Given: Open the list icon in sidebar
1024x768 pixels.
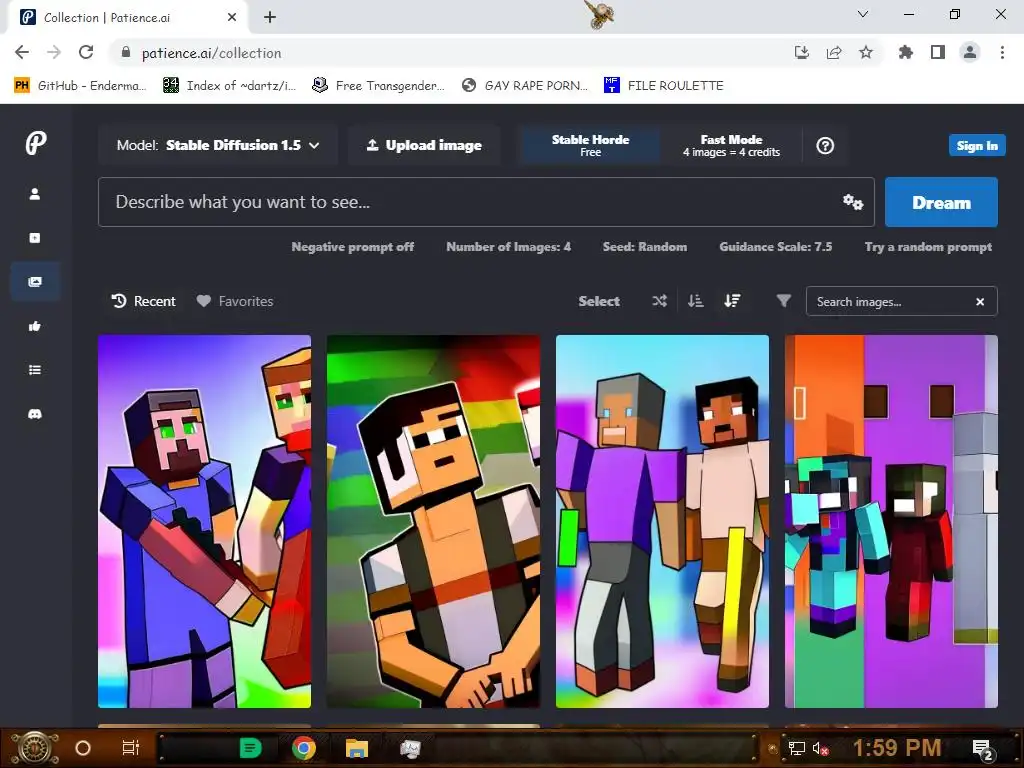Looking at the screenshot, I should point(35,370).
